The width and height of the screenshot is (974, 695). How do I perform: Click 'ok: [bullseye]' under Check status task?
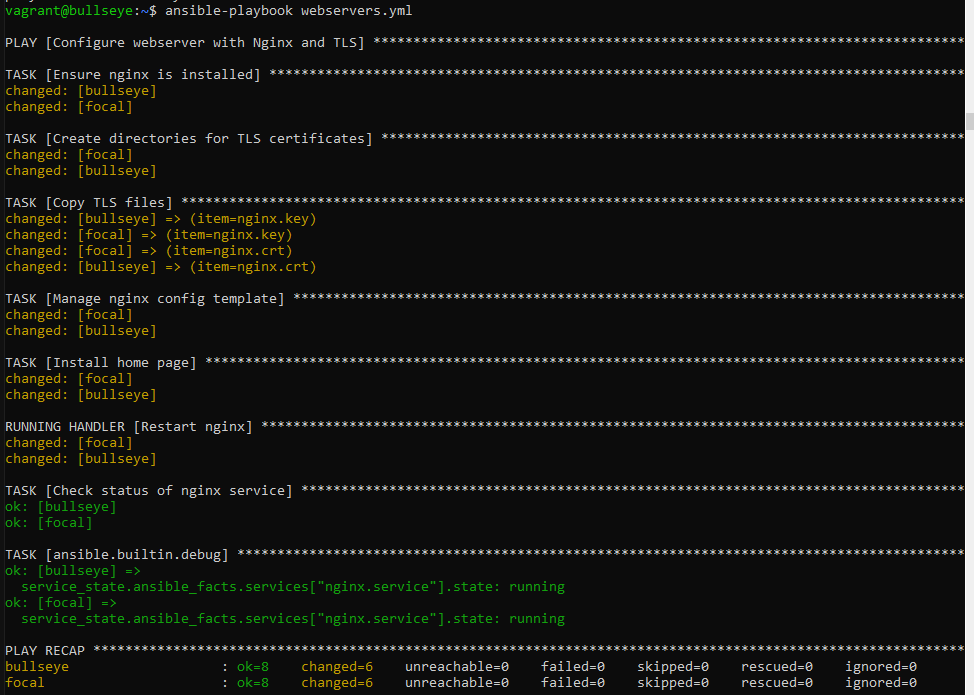click(x=61, y=507)
